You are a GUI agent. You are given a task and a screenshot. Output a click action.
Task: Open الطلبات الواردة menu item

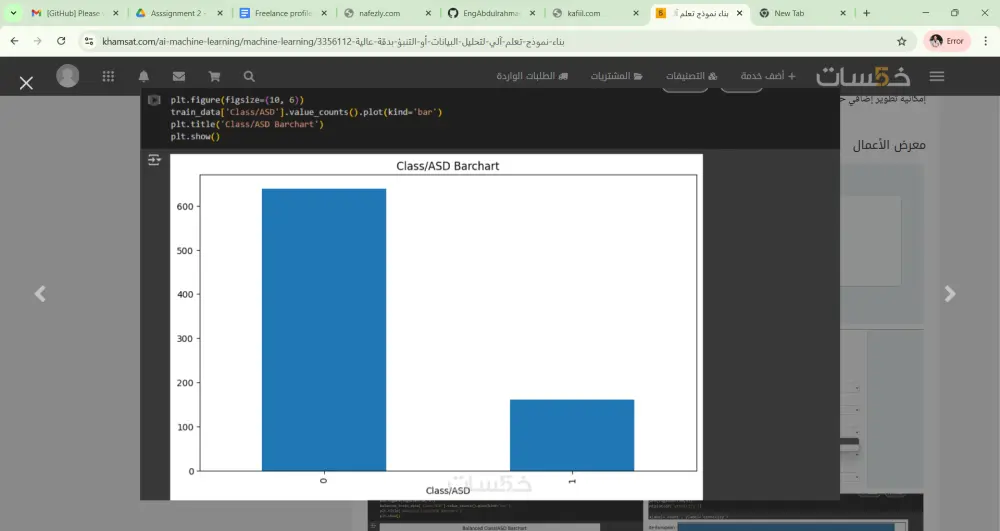point(532,76)
